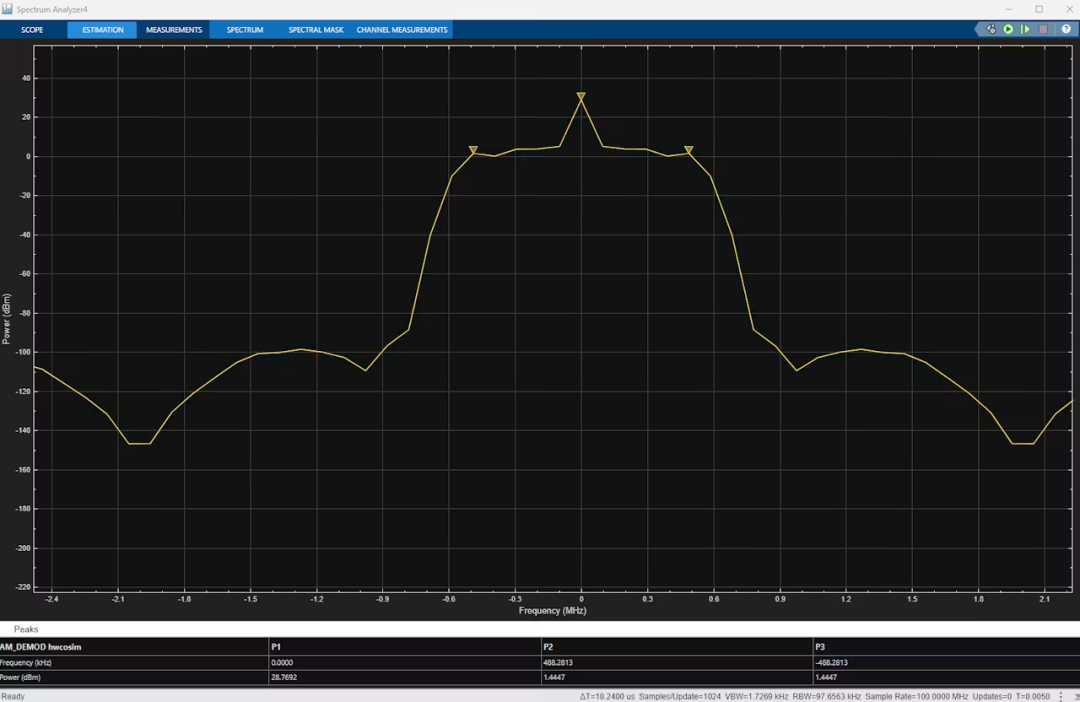
Task: Click the RBW=97.6563 kHz status entry
Action: tap(827, 696)
